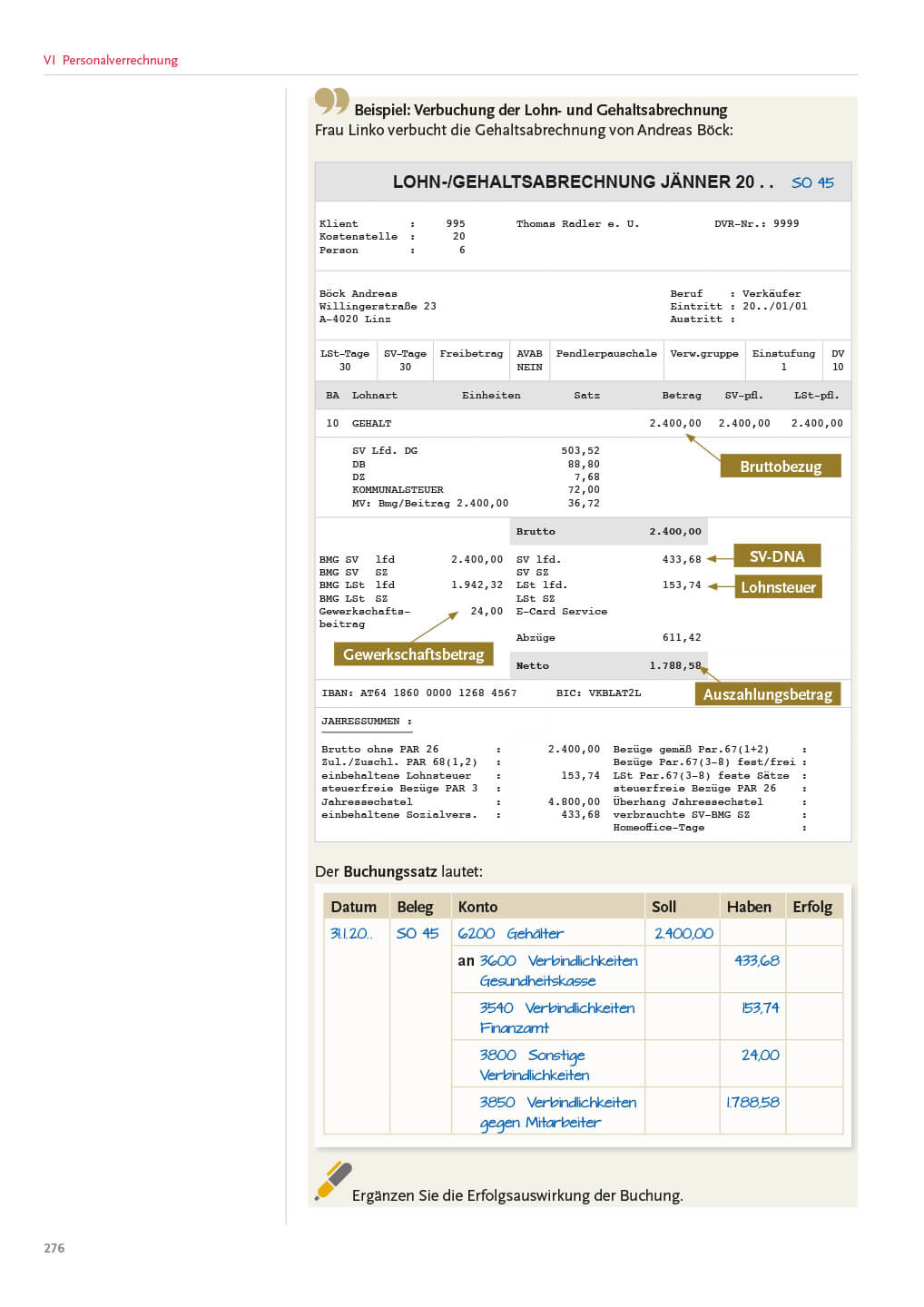Select the JAHRESSUMMEN section heading
The height and width of the screenshot is (1307, 924).
click(360, 722)
